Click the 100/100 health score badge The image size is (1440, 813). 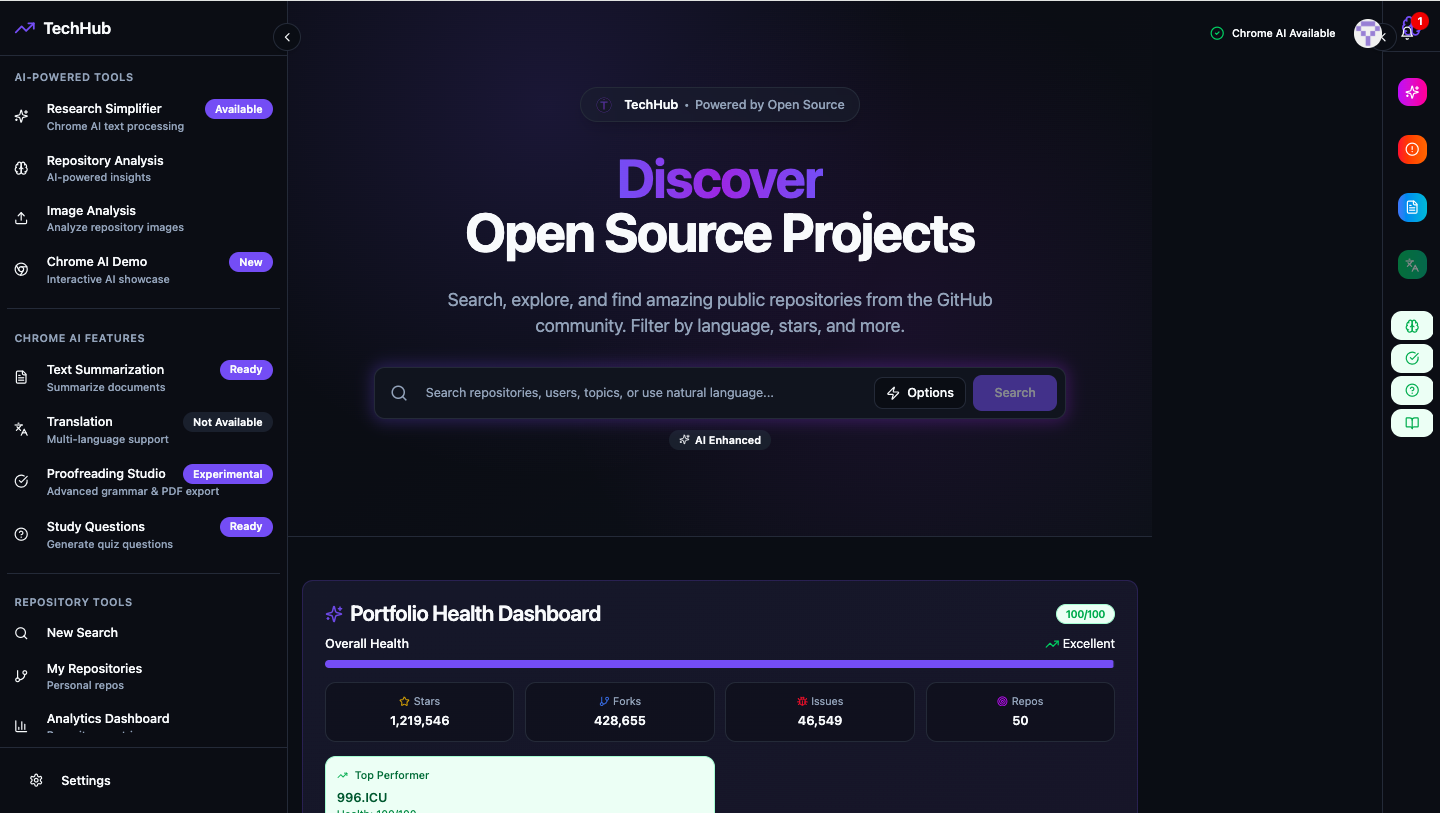(x=1085, y=614)
